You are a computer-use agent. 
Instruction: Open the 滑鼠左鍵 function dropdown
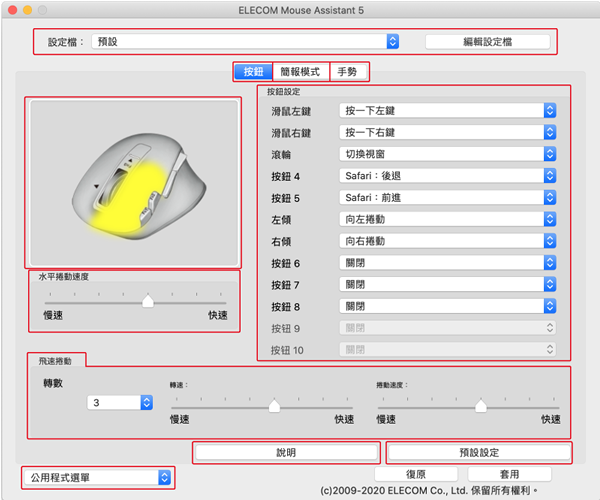point(447,111)
